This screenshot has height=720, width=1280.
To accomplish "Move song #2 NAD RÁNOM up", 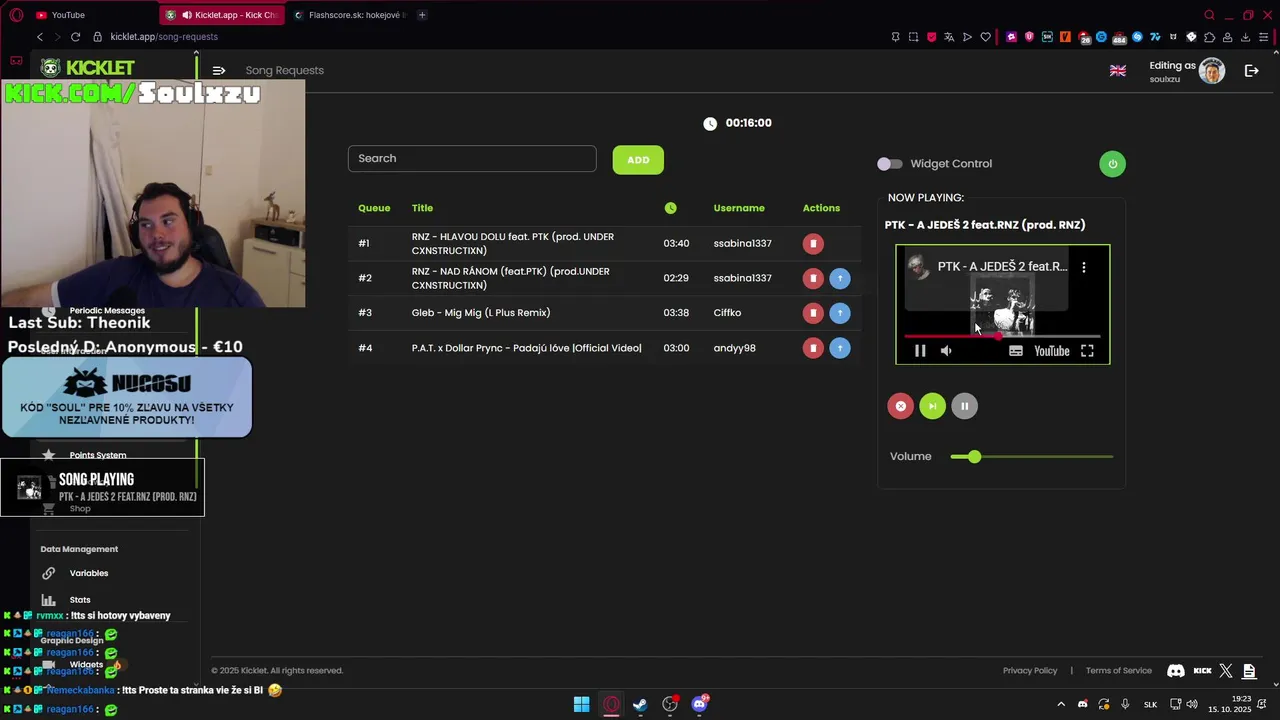I will point(840,278).
